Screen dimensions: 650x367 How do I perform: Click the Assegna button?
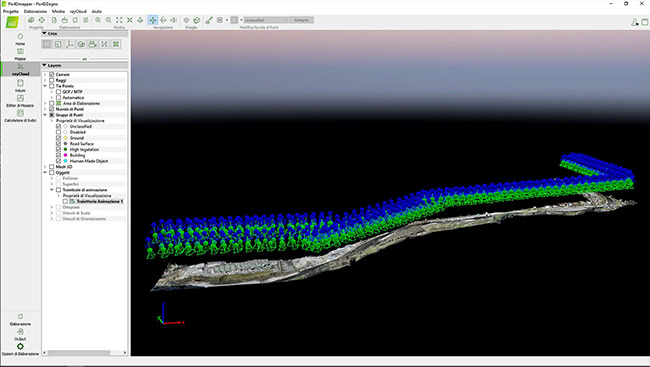coord(301,20)
